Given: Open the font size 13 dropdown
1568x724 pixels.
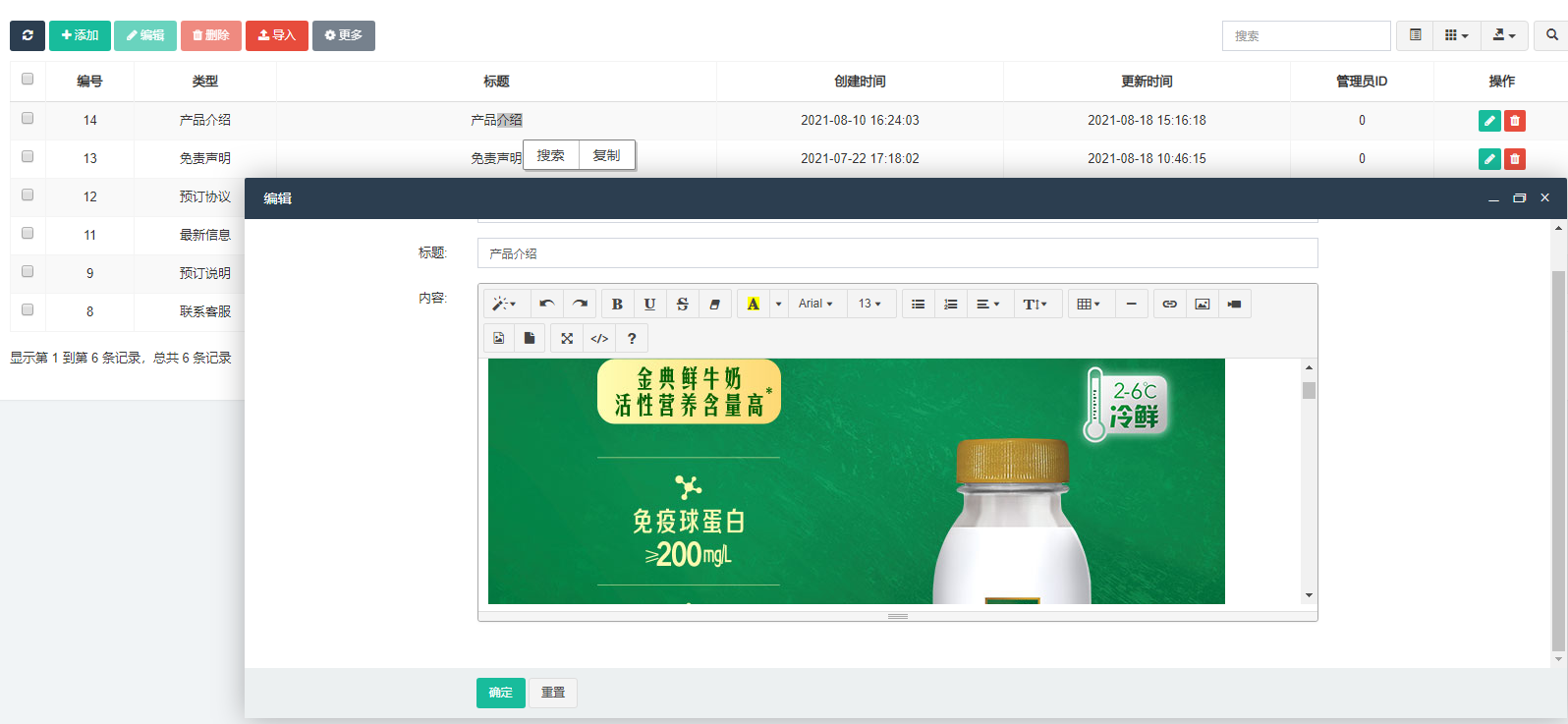Looking at the screenshot, I should (x=869, y=305).
